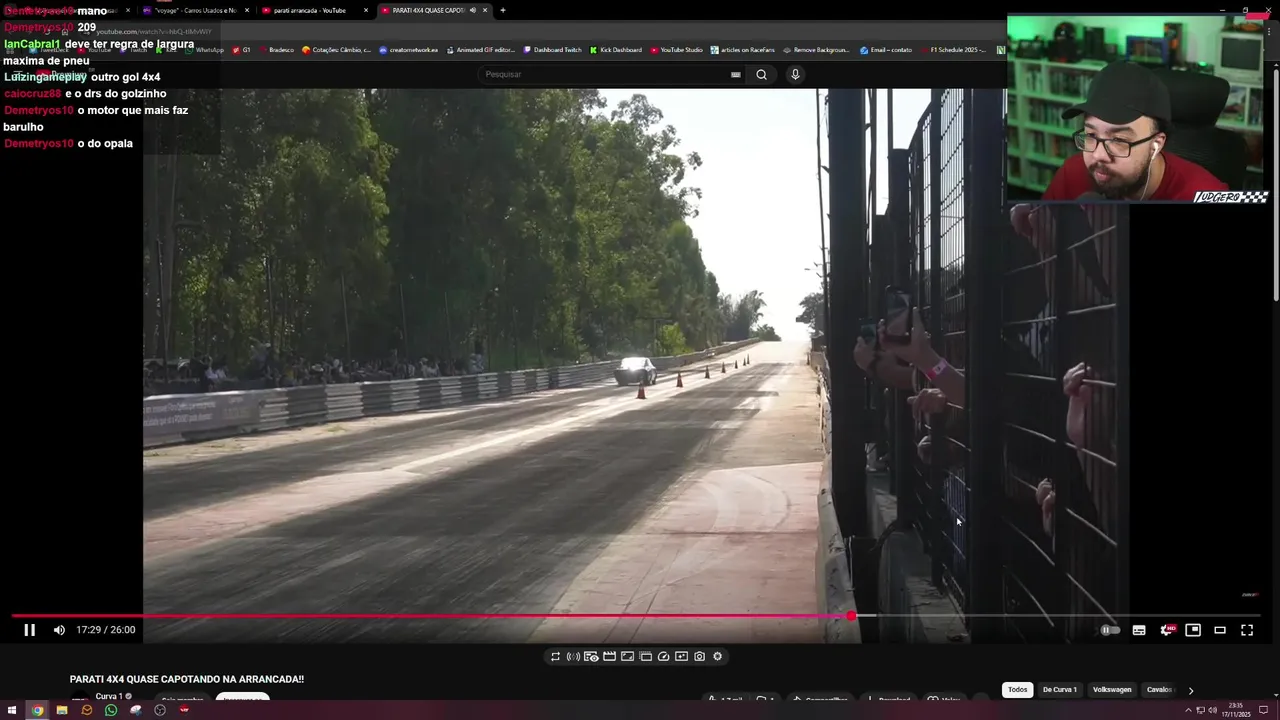
Task: Select the 'Todos' filter chip
Action: [1017, 689]
